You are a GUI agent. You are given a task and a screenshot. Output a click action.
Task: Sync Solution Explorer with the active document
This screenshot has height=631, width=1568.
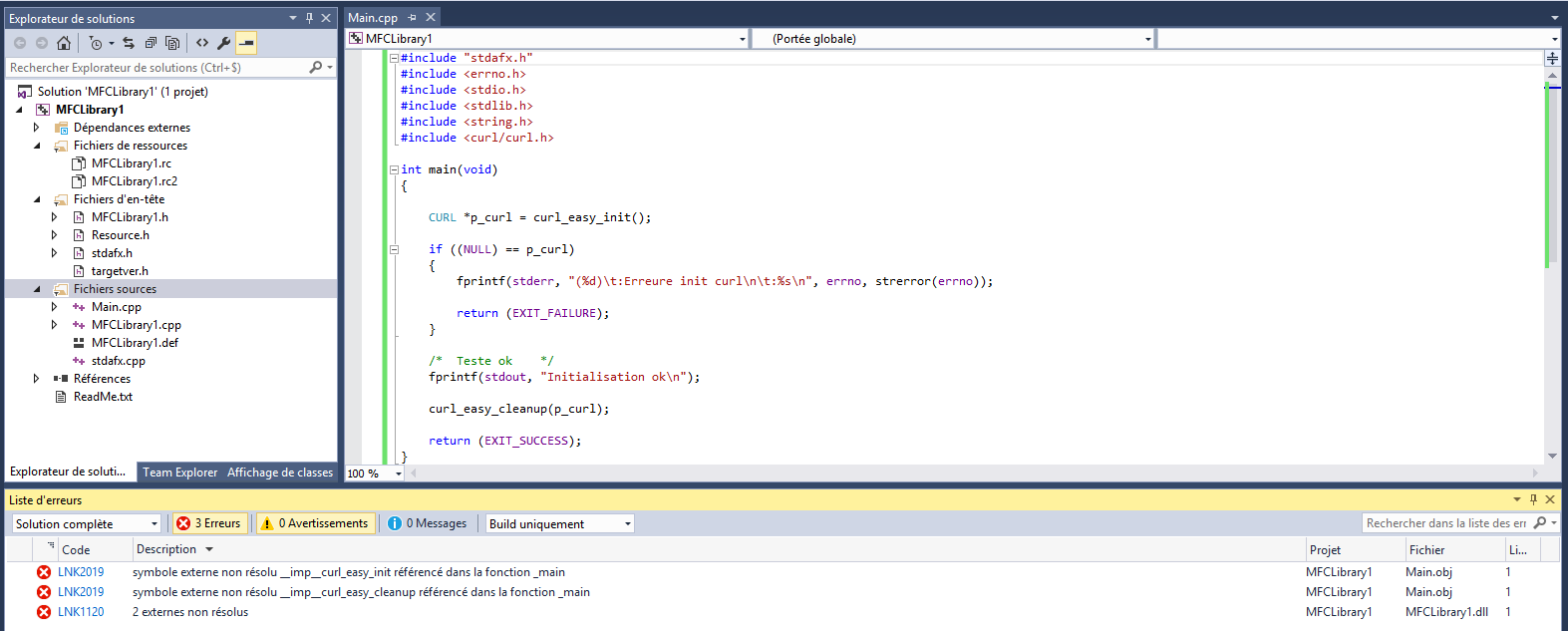point(129,43)
